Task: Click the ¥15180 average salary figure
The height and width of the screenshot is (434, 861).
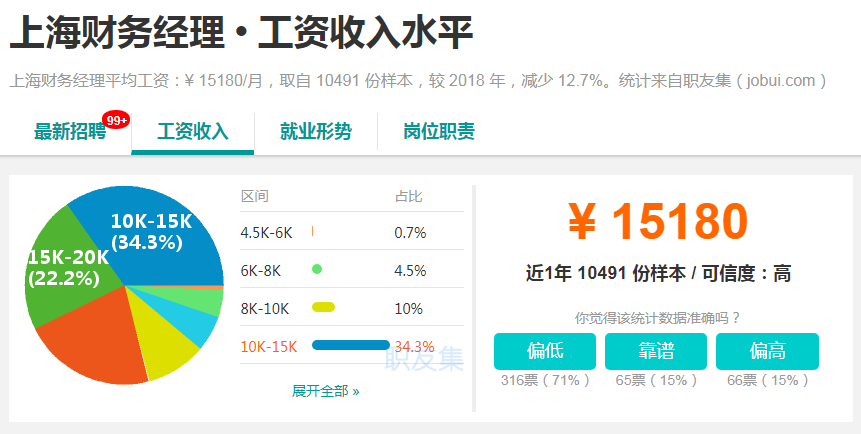Action: pyautogui.click(x=658, y=222)
